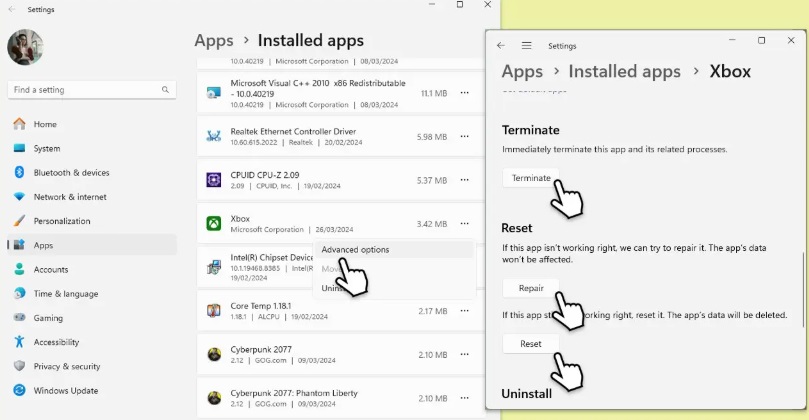
Task: Click the Network wifi icon
Action: (x=19, y=197)
